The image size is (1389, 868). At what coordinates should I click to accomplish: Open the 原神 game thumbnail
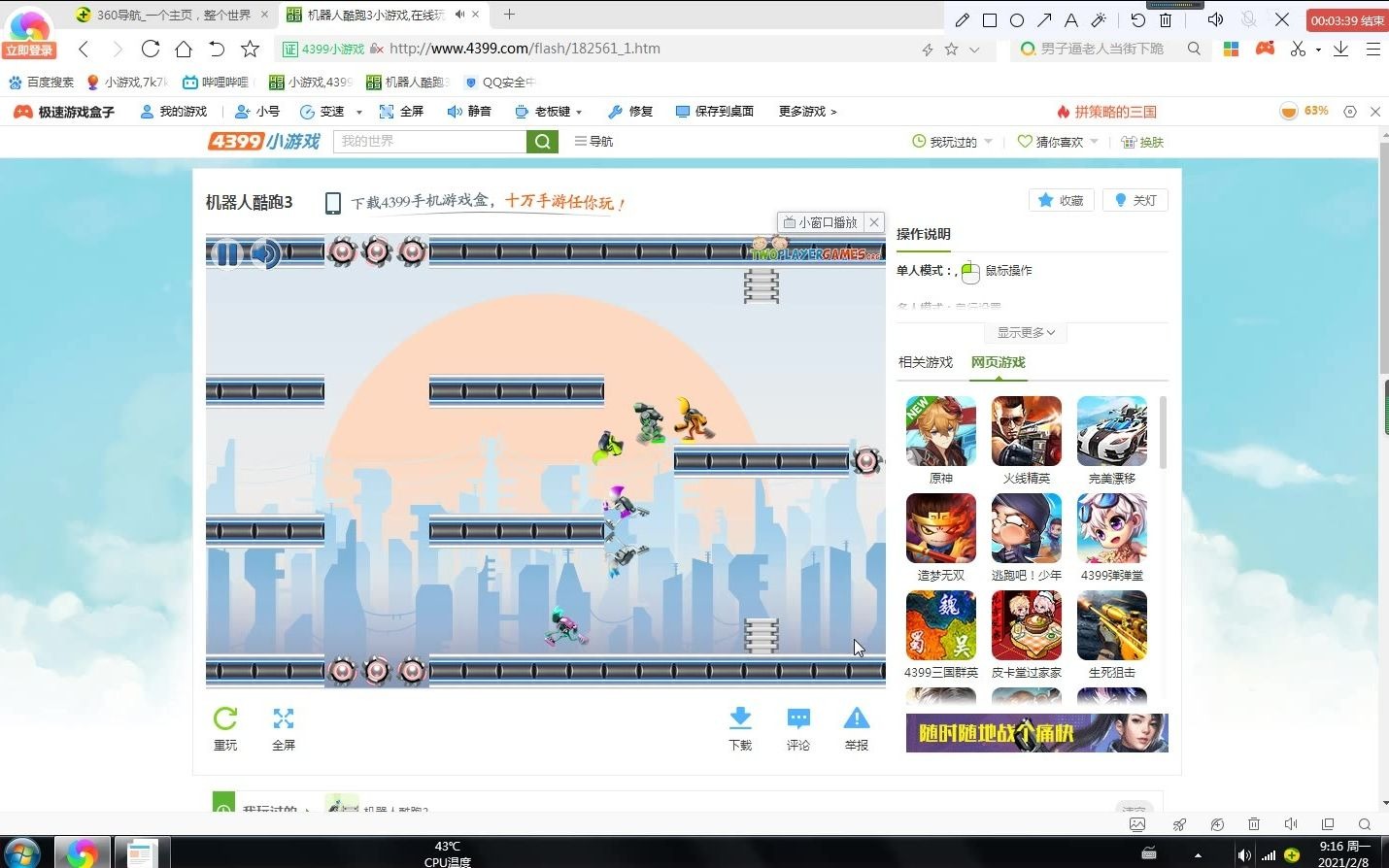pos(941,431)
